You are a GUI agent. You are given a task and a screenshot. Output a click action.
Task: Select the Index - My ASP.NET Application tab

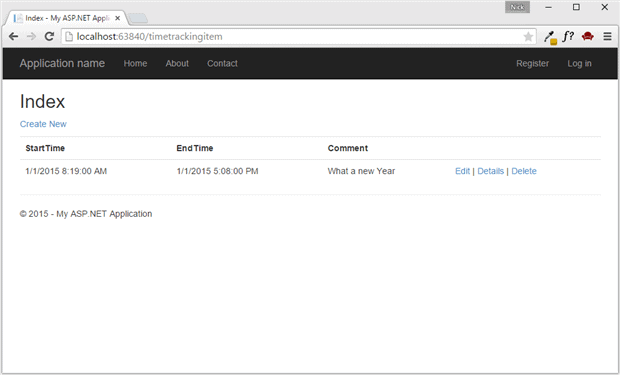click(66, 18)
